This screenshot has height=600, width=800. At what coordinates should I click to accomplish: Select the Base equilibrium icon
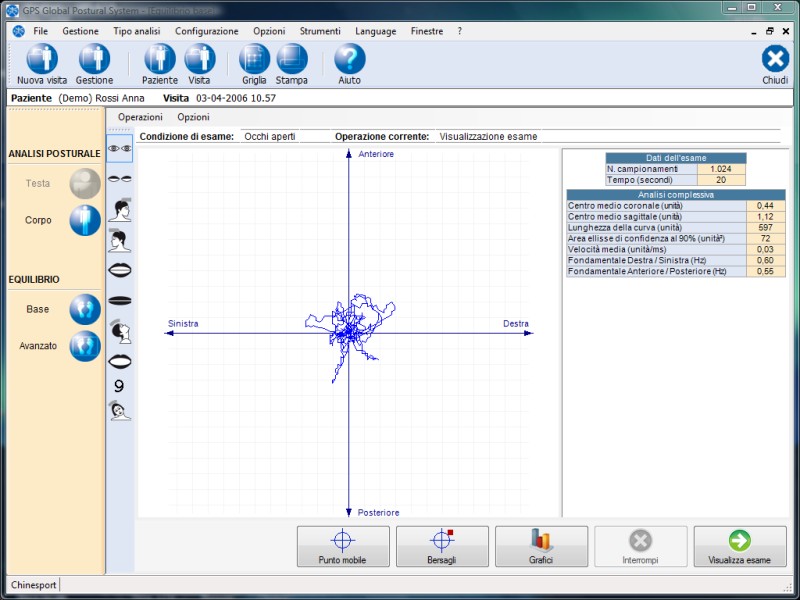(84, 309)
